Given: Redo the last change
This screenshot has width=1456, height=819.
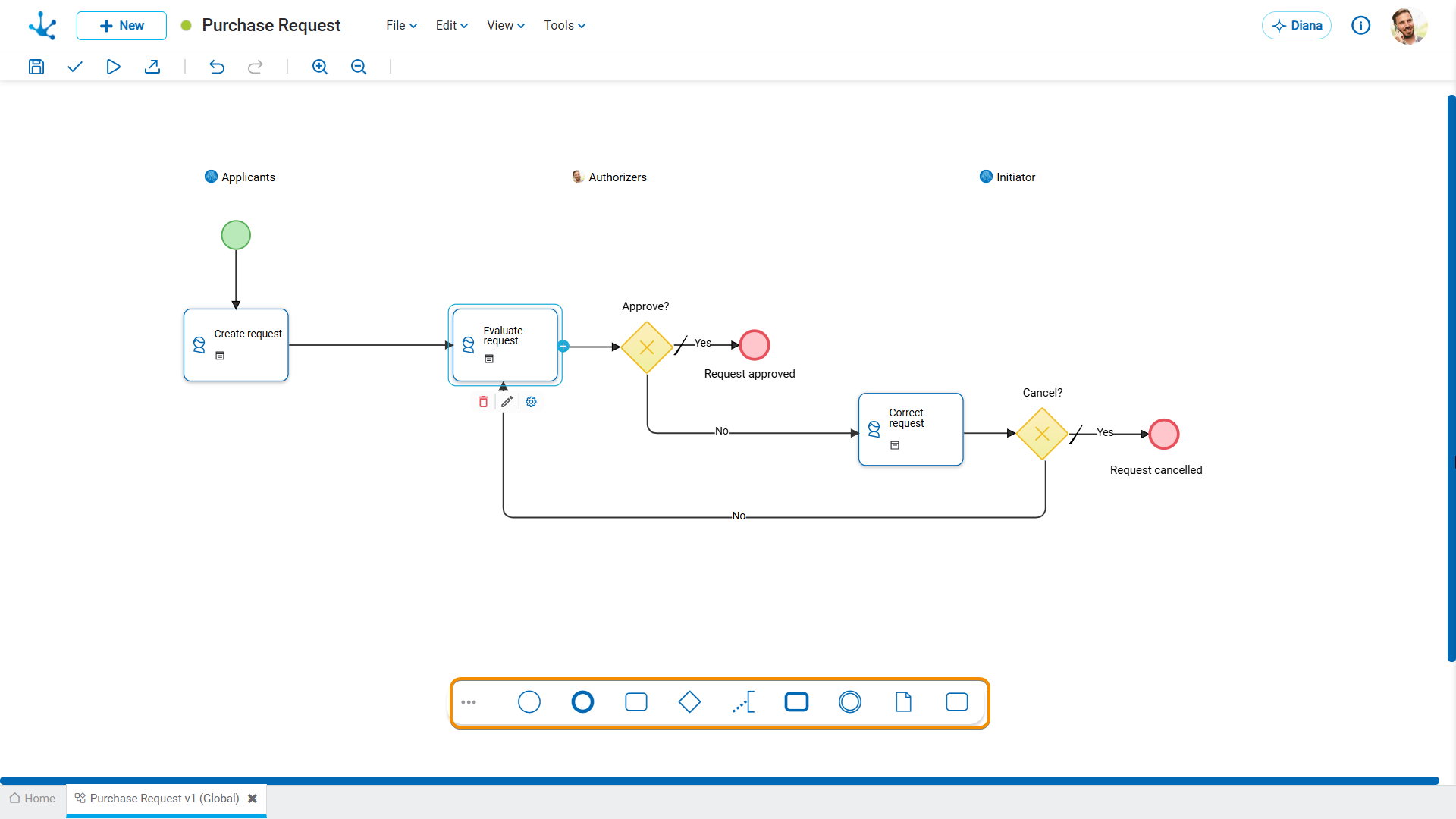Looking at the screenshot, I should tap(256, 67).
